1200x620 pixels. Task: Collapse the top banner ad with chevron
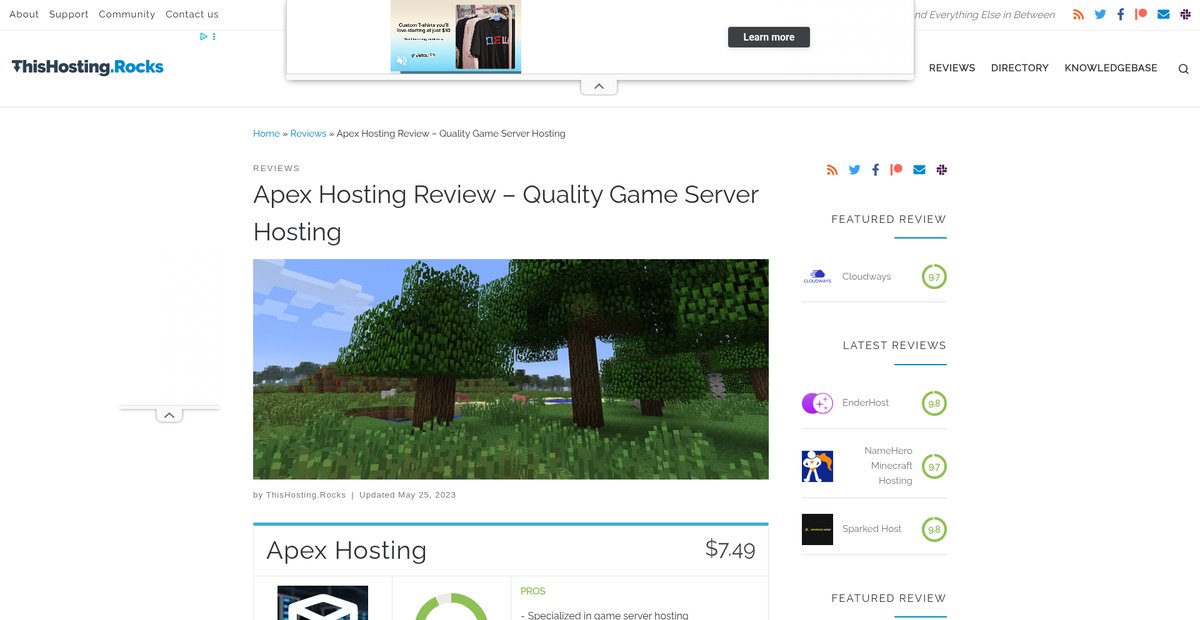(599, 86)
